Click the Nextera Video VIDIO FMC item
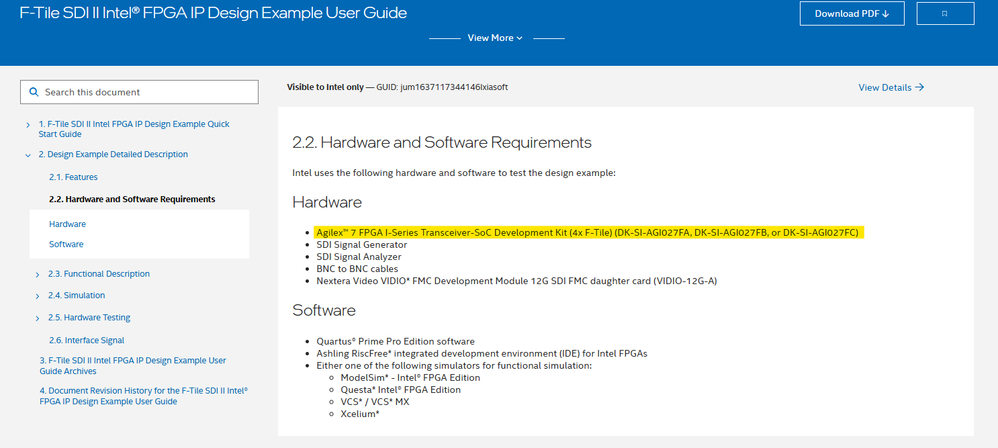Screen dimensions: 998x448 click(x=516, y=281)
